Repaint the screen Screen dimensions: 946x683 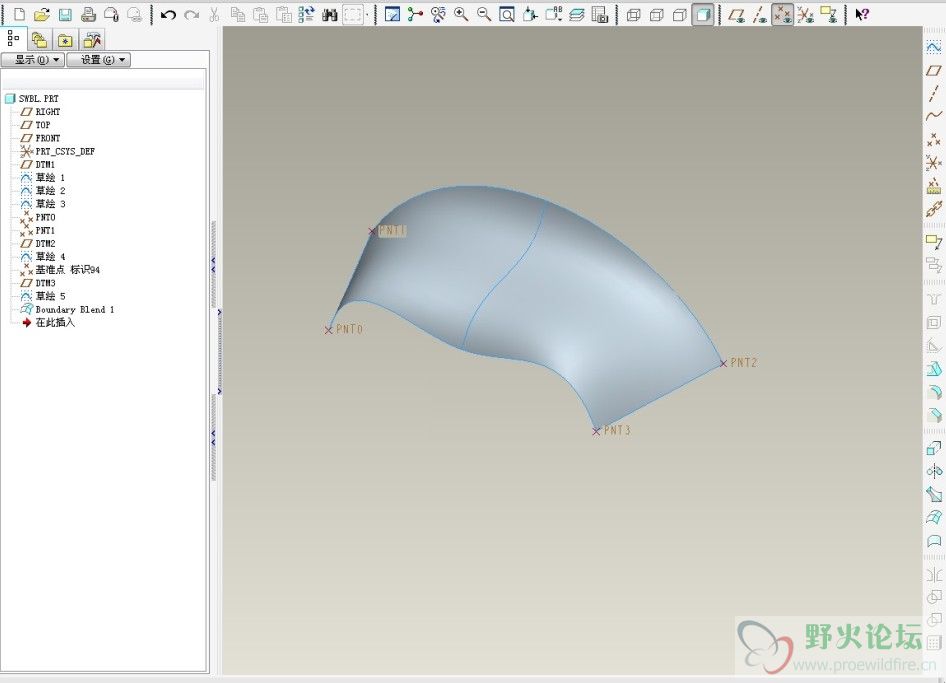[x=392, y=14]
